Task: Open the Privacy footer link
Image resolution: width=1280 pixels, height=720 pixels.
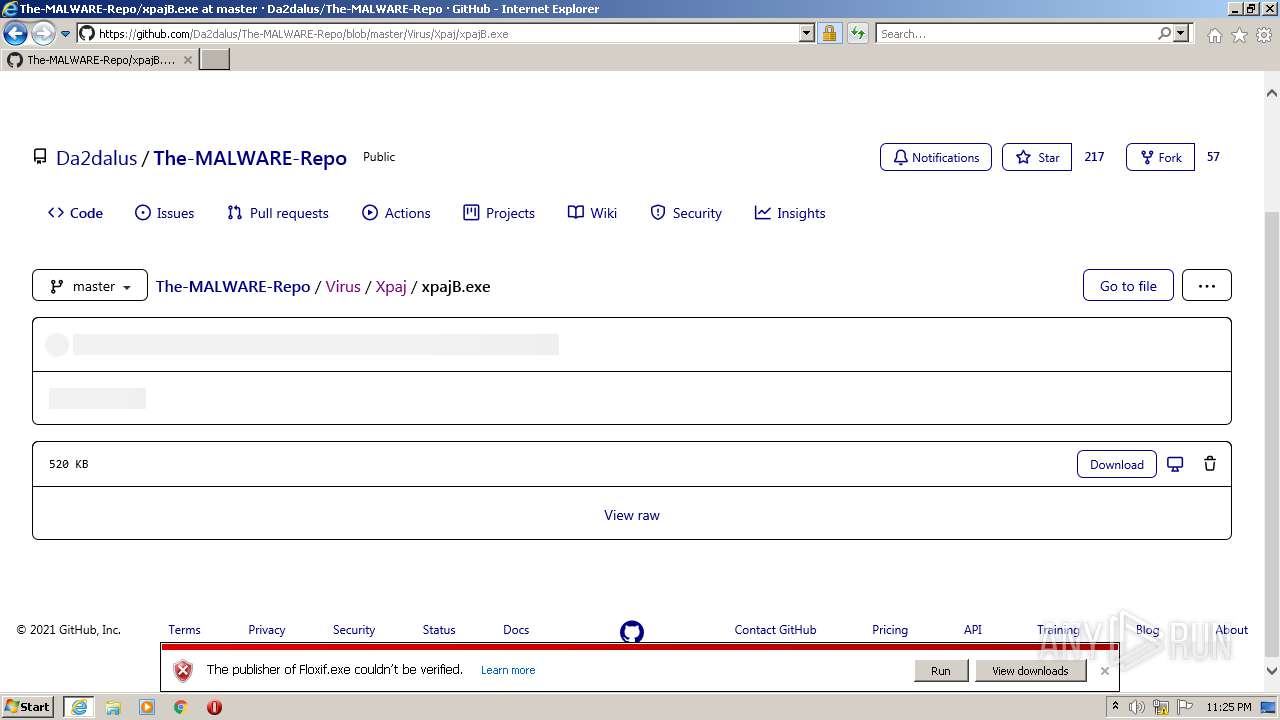Action: pyautogui.click(x=267, y=630)
